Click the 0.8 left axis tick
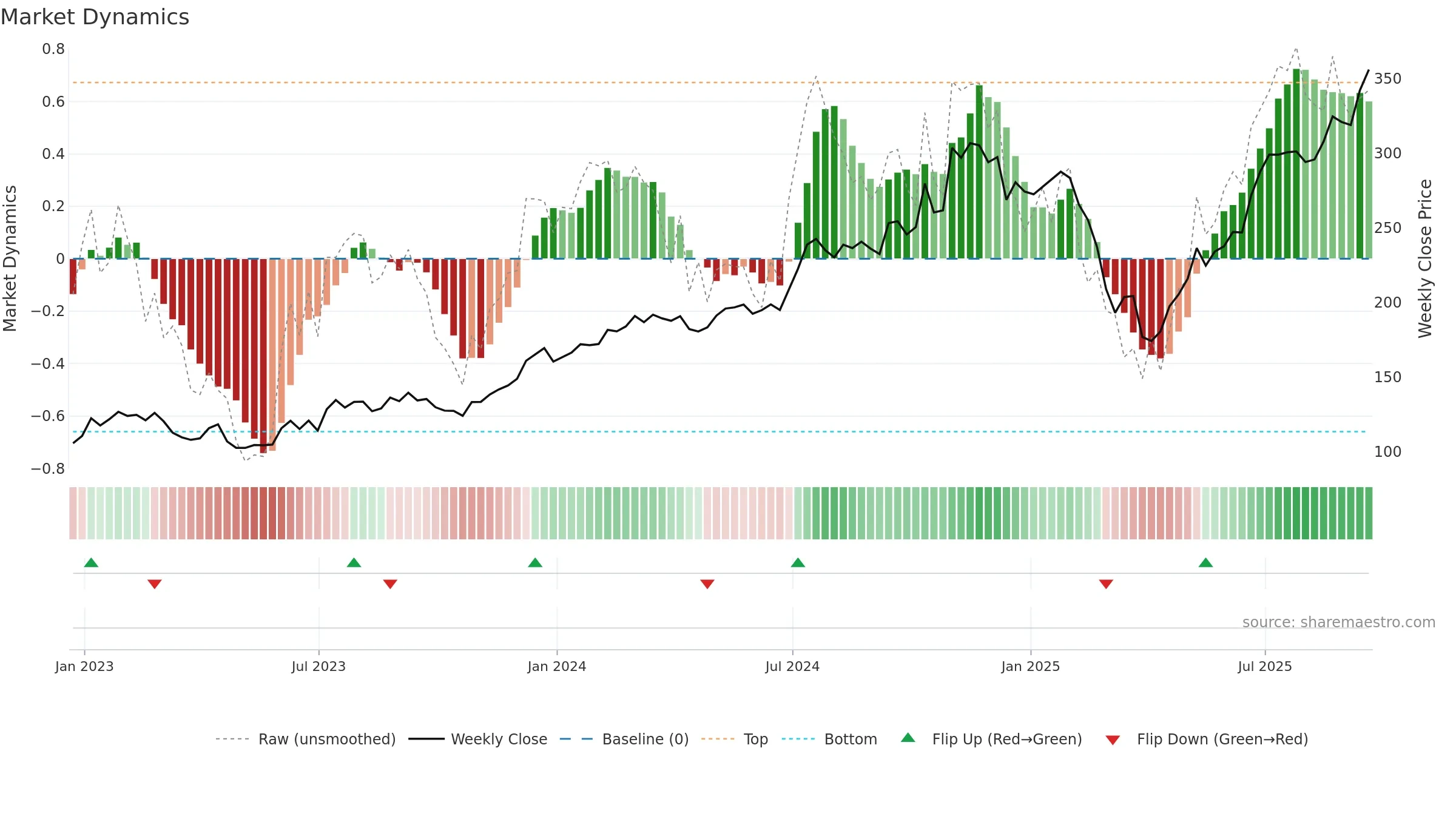The height and width of the screenshot is (819, 1456). point(53,49)
